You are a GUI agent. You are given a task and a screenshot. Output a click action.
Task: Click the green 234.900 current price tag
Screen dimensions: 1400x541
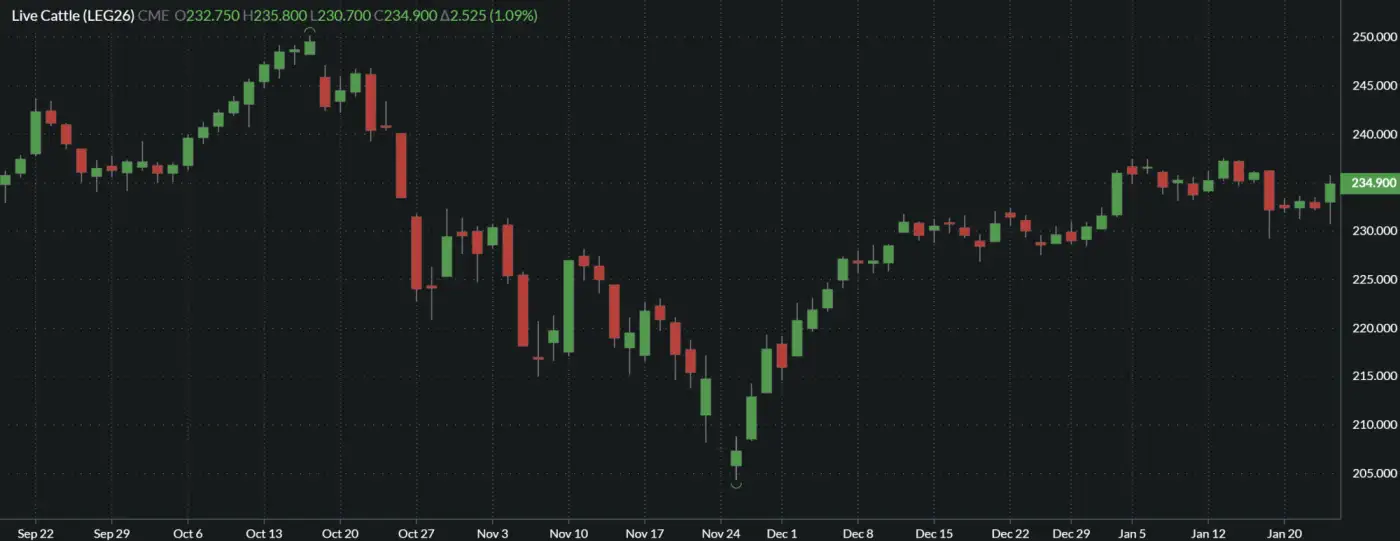coord(1373,183)
